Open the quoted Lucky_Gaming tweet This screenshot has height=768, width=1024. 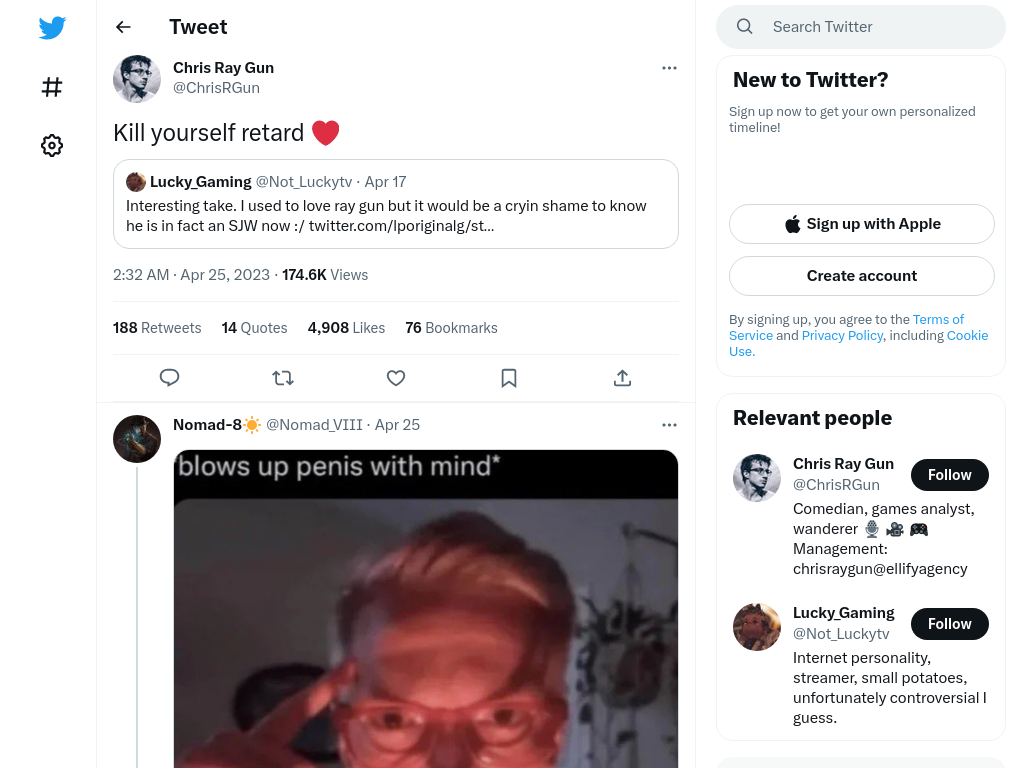click(396, 204)
